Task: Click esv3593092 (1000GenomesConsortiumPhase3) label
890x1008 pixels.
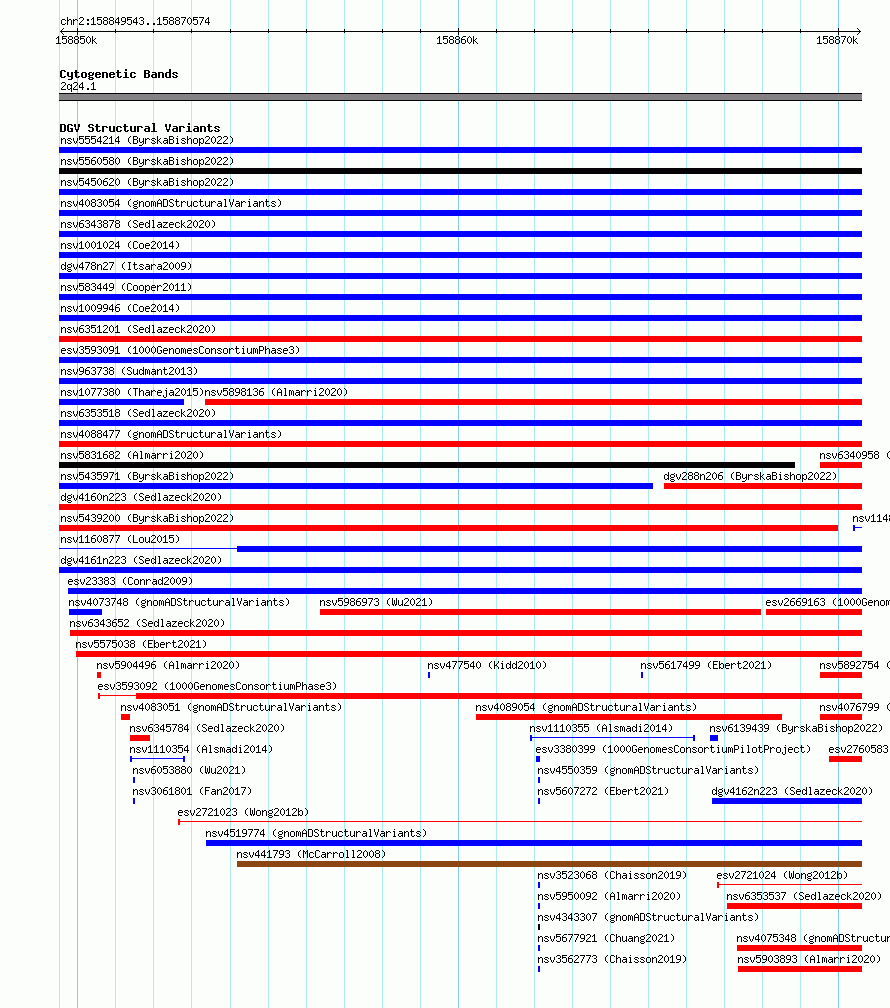Action: click(217, 686)
